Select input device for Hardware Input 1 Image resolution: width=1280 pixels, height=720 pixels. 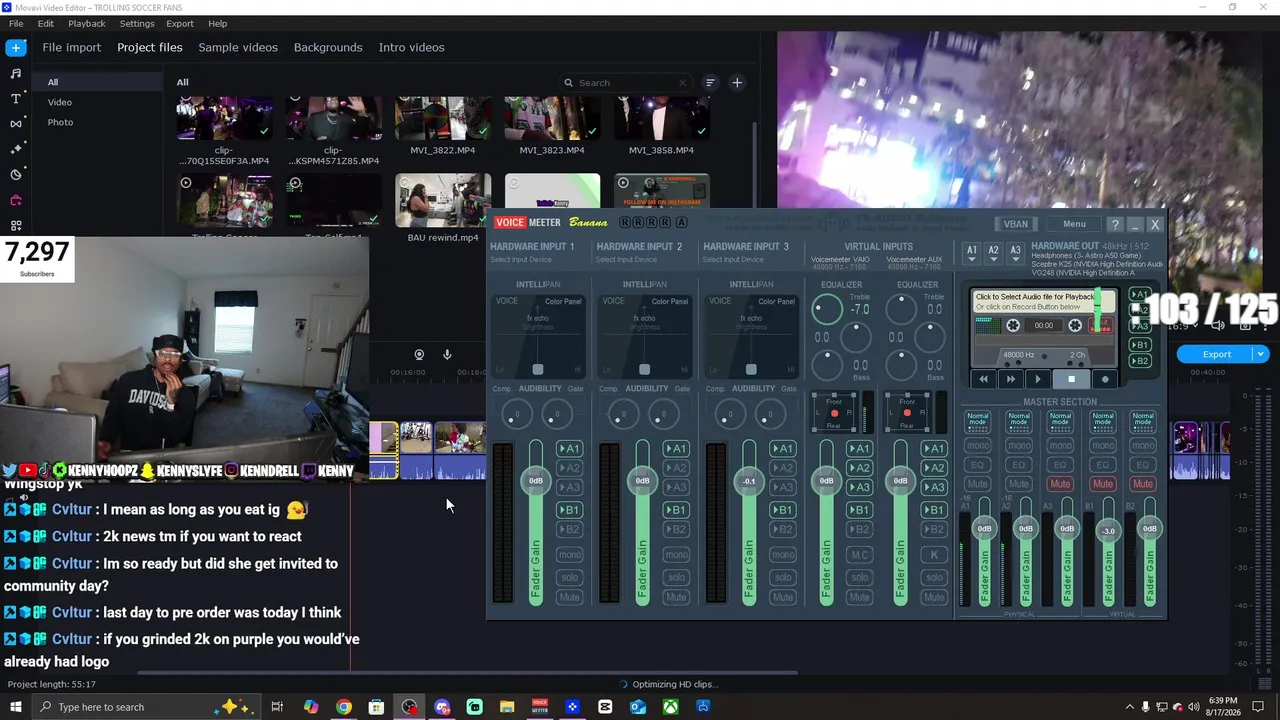pyautogui.click(x=520, y=260)
